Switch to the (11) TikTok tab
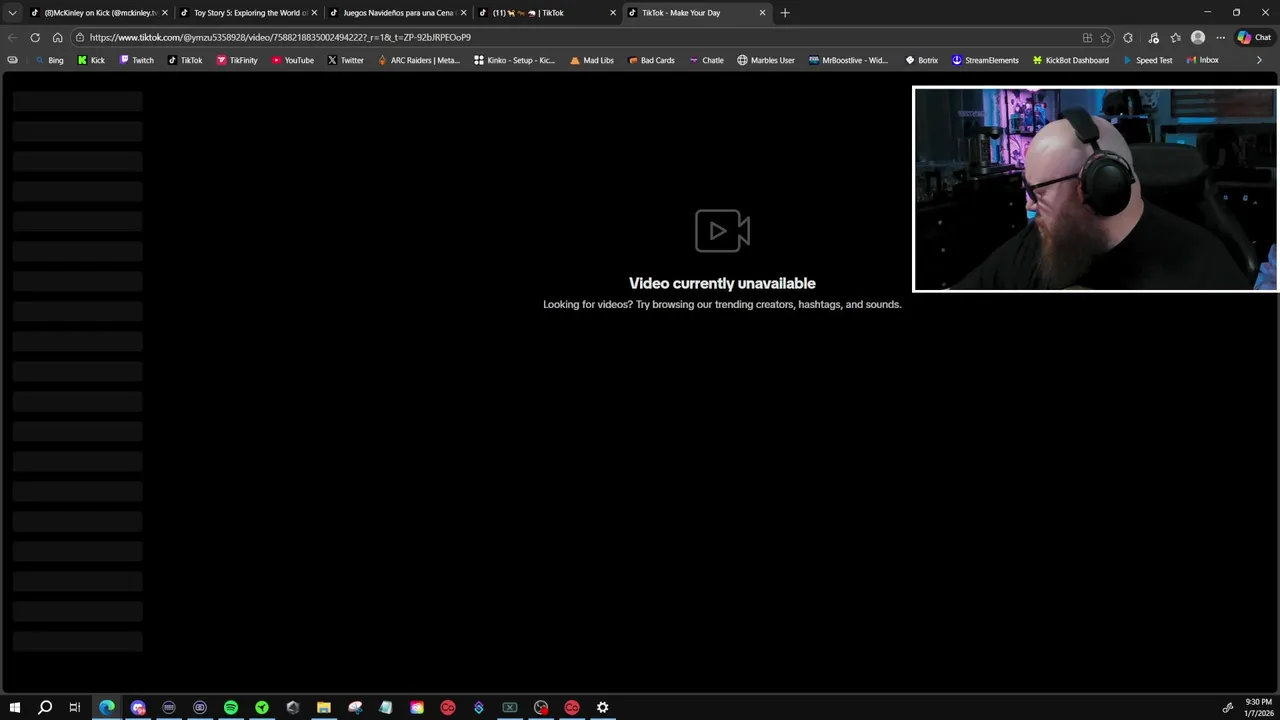The height and width of the screenshot is (720, 1280). tap(546, 13)
